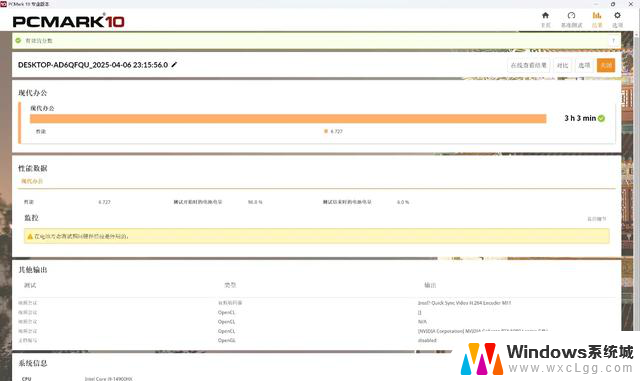Open the Benchmarks gauge icon
640x381 pixels.
(x=571, y=16)
